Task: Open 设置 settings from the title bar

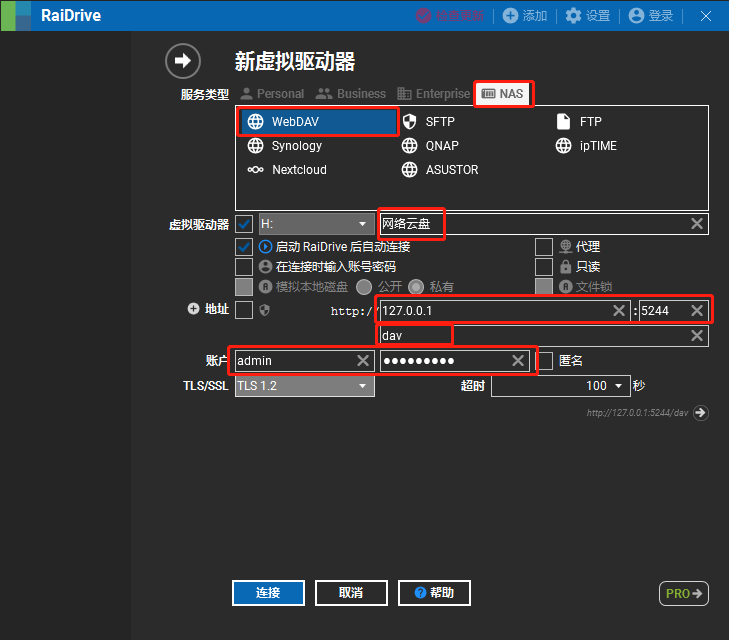Action: pyautogui.click(x=588, y=16)
